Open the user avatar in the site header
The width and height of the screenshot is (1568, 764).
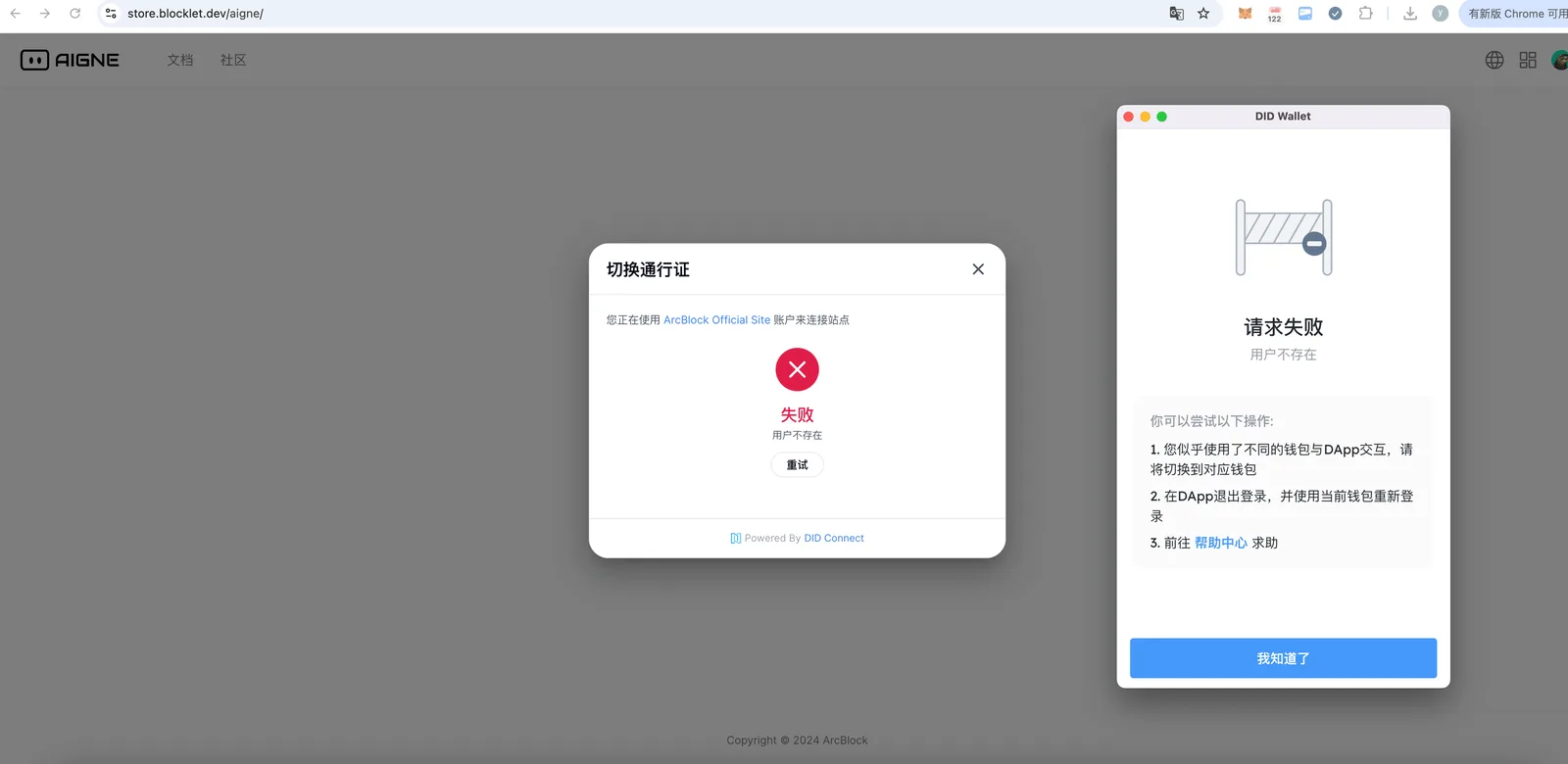click(1560, 60)
